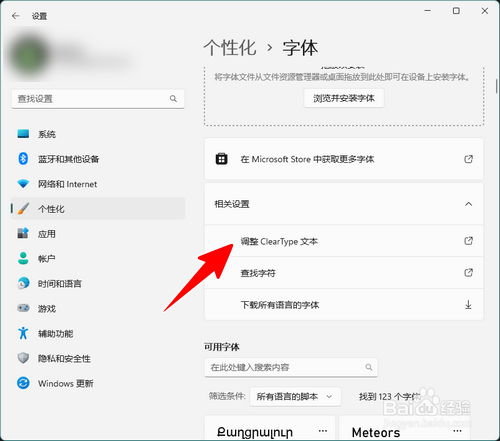This screenshot has width=500, height=441.
Task: Open the Bluetooth icon for 蓝牙和其他设备
Action: (23, 159)
